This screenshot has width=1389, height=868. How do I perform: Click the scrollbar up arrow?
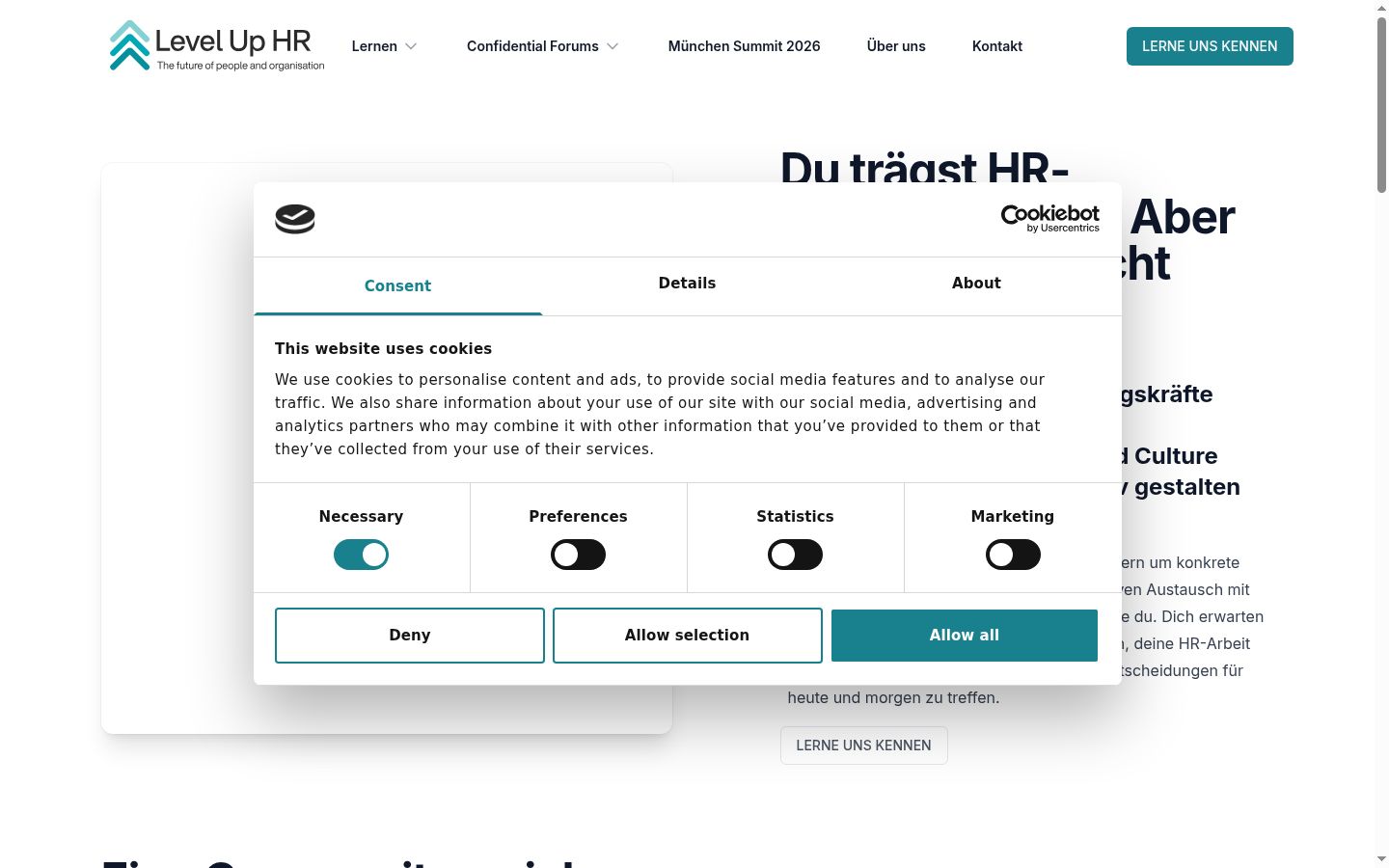(x=1381, y=8)
